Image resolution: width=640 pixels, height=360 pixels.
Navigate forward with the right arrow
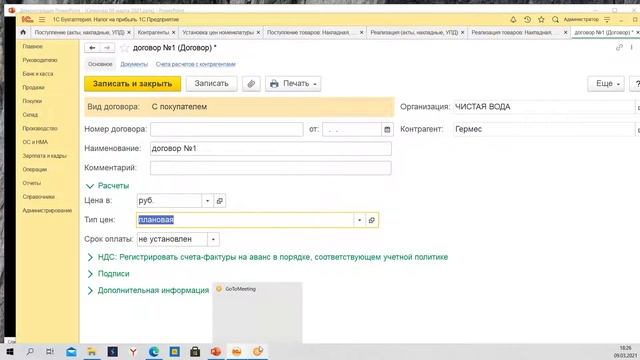pos(107,48)
